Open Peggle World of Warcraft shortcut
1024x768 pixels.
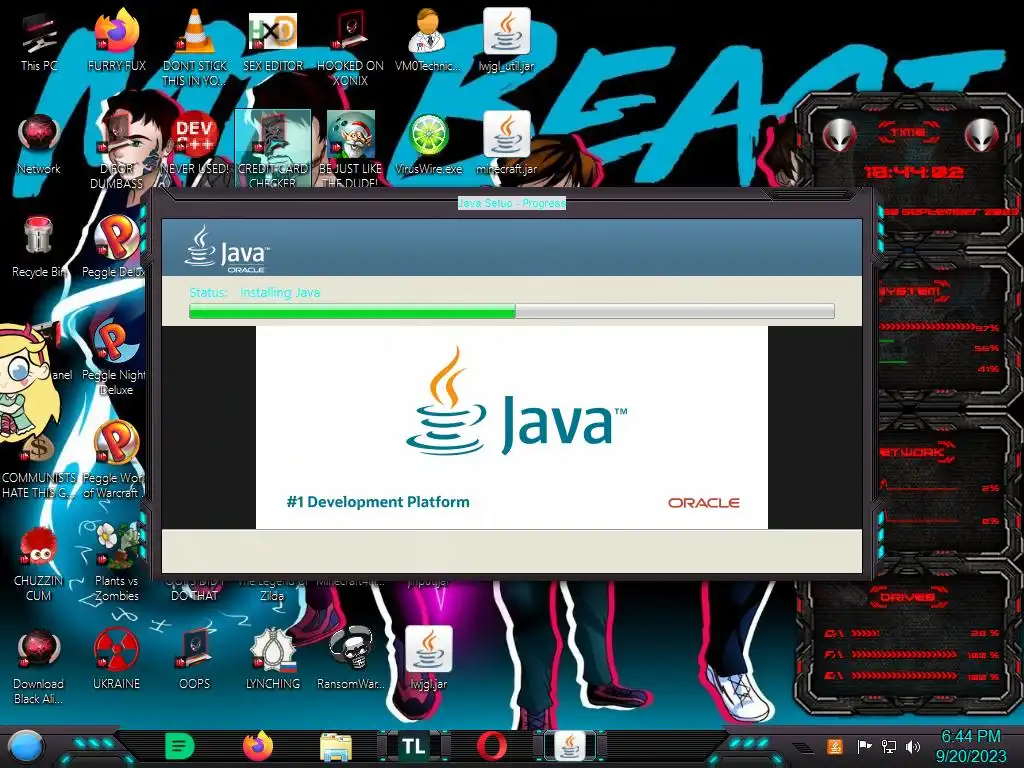tap(114, 459)
